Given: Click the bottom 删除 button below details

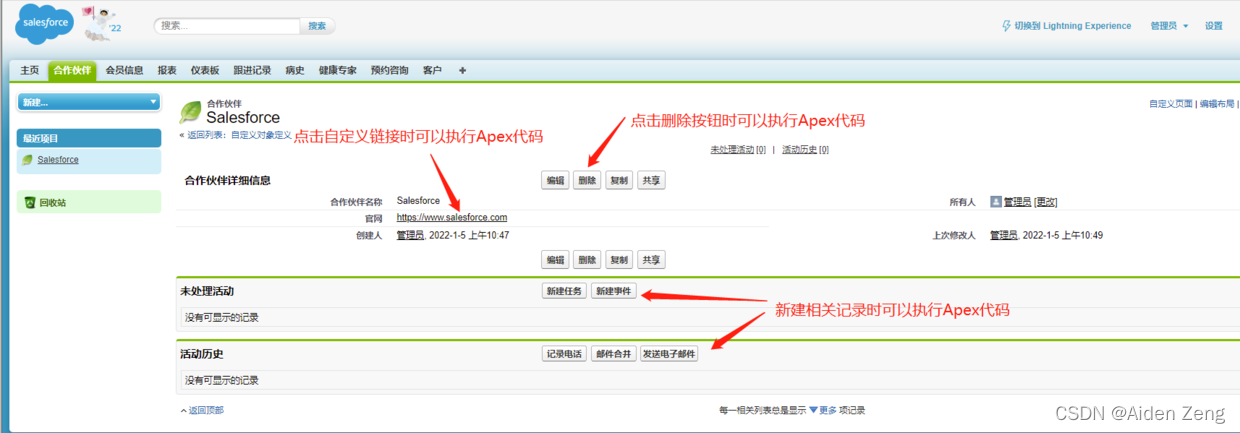Looking at the screenshot, I should pyautogui.click(x=587, y=260).
